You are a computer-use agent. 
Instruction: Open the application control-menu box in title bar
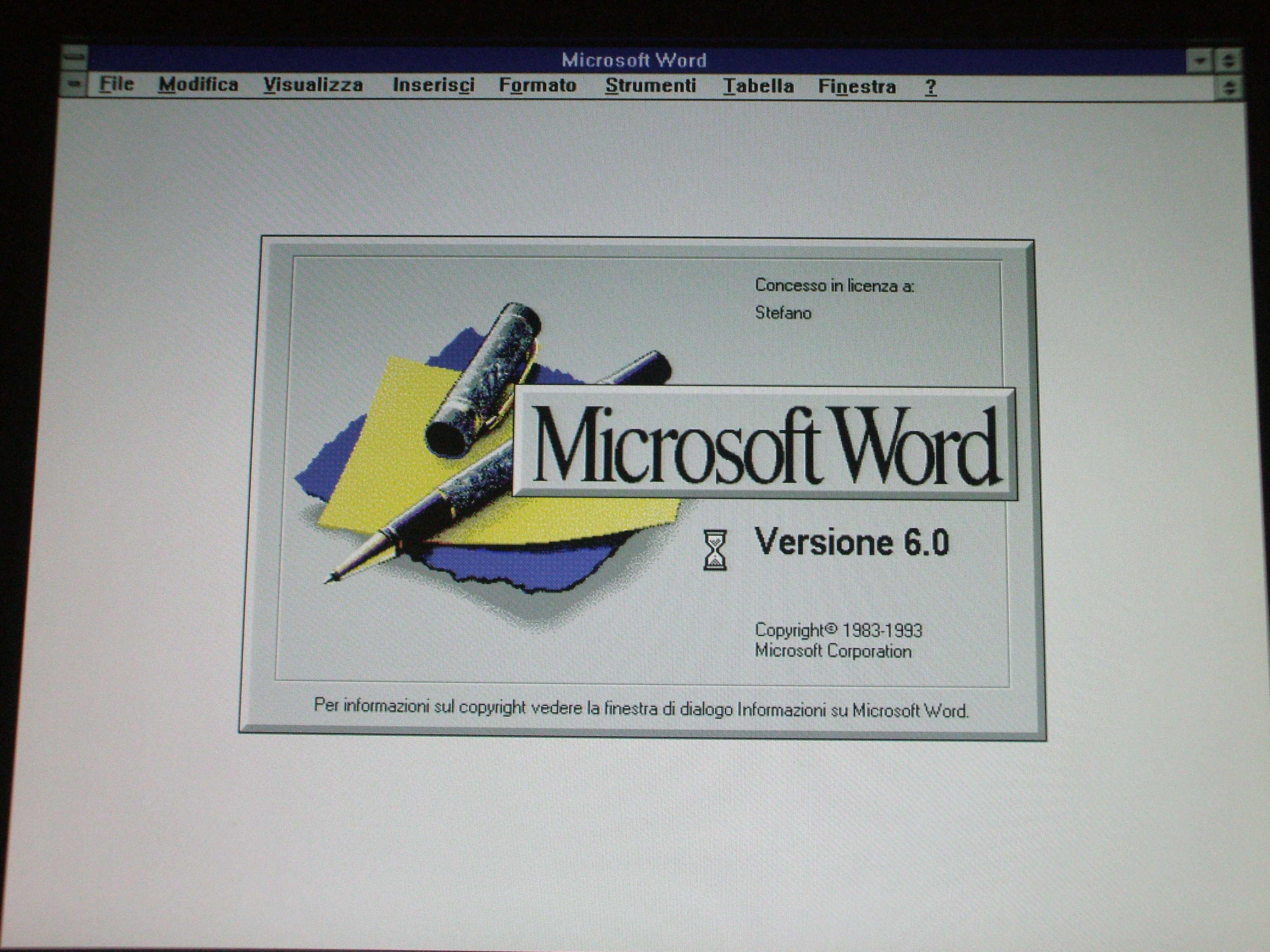75,57
